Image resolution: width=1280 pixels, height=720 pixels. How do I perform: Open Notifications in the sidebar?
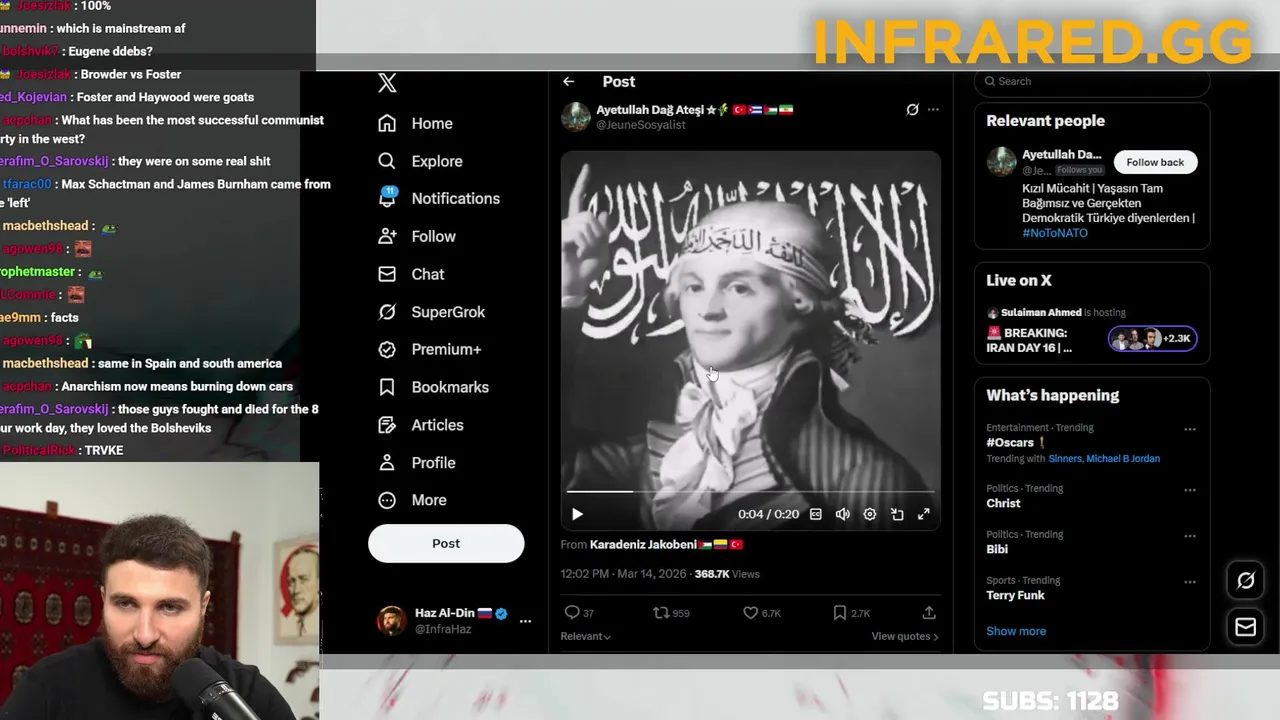click(438, 198)
